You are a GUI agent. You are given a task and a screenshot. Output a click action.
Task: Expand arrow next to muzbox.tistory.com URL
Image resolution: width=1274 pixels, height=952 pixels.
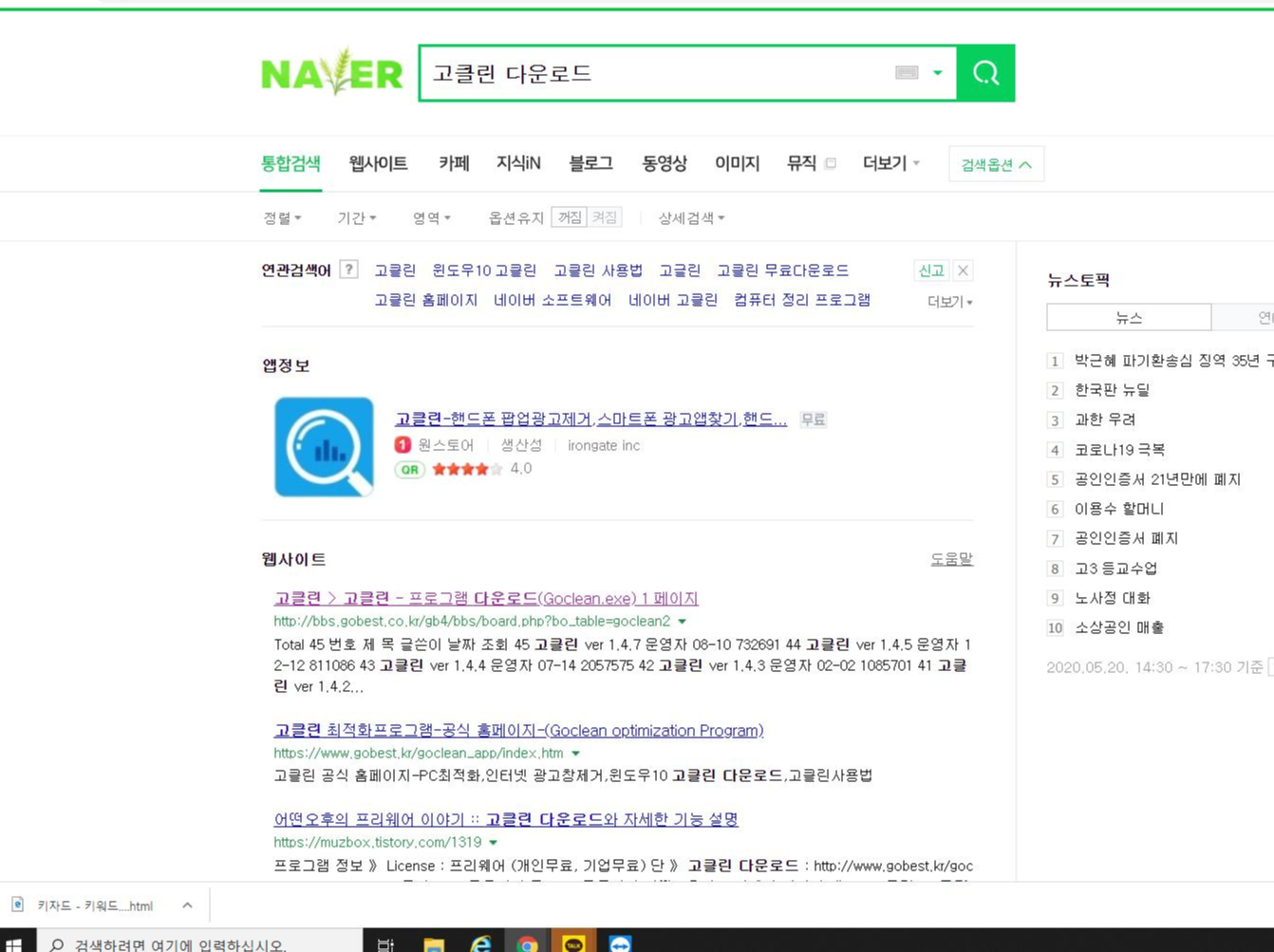click(494, 843)
